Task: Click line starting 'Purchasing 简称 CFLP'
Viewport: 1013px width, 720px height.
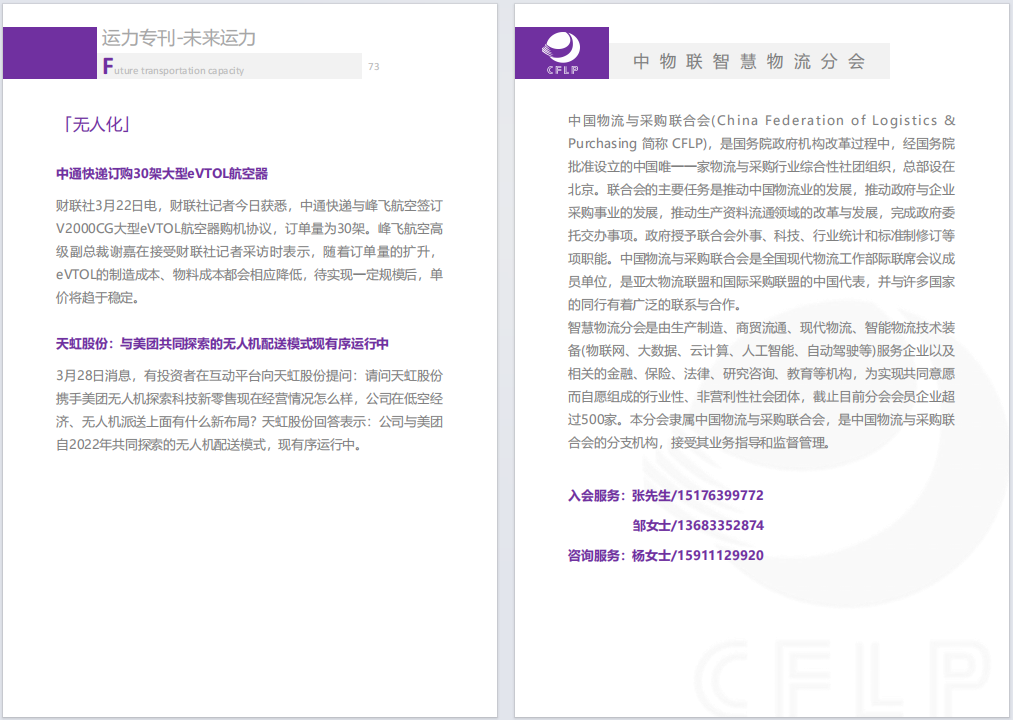Action: [x=761, y=143]
